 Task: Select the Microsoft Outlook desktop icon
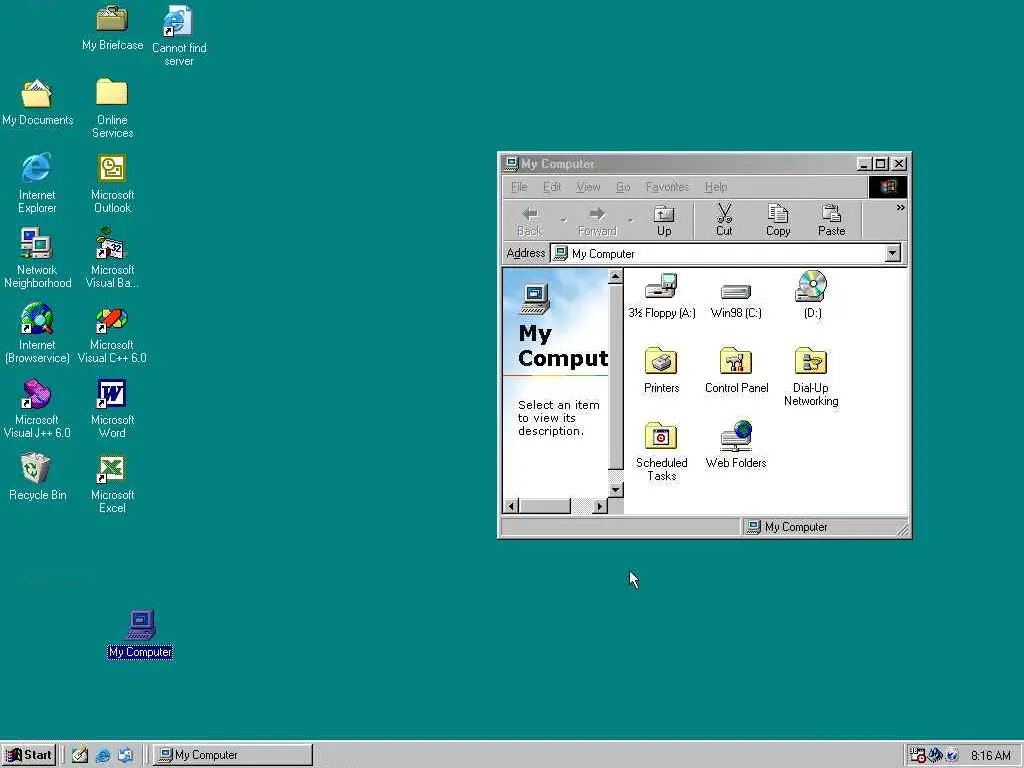click(112, 184)
